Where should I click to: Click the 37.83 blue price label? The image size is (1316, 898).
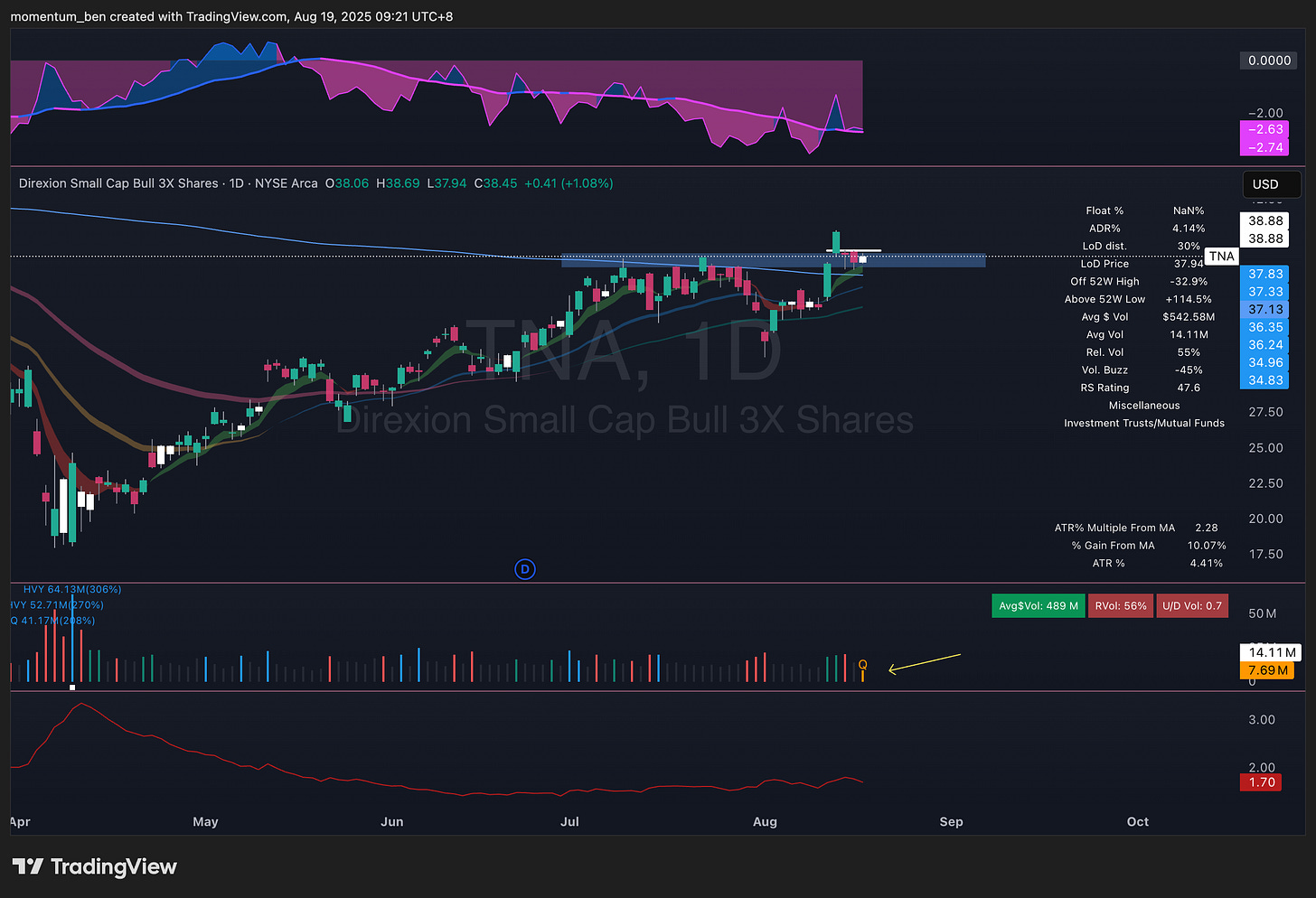pos(1265,274)
